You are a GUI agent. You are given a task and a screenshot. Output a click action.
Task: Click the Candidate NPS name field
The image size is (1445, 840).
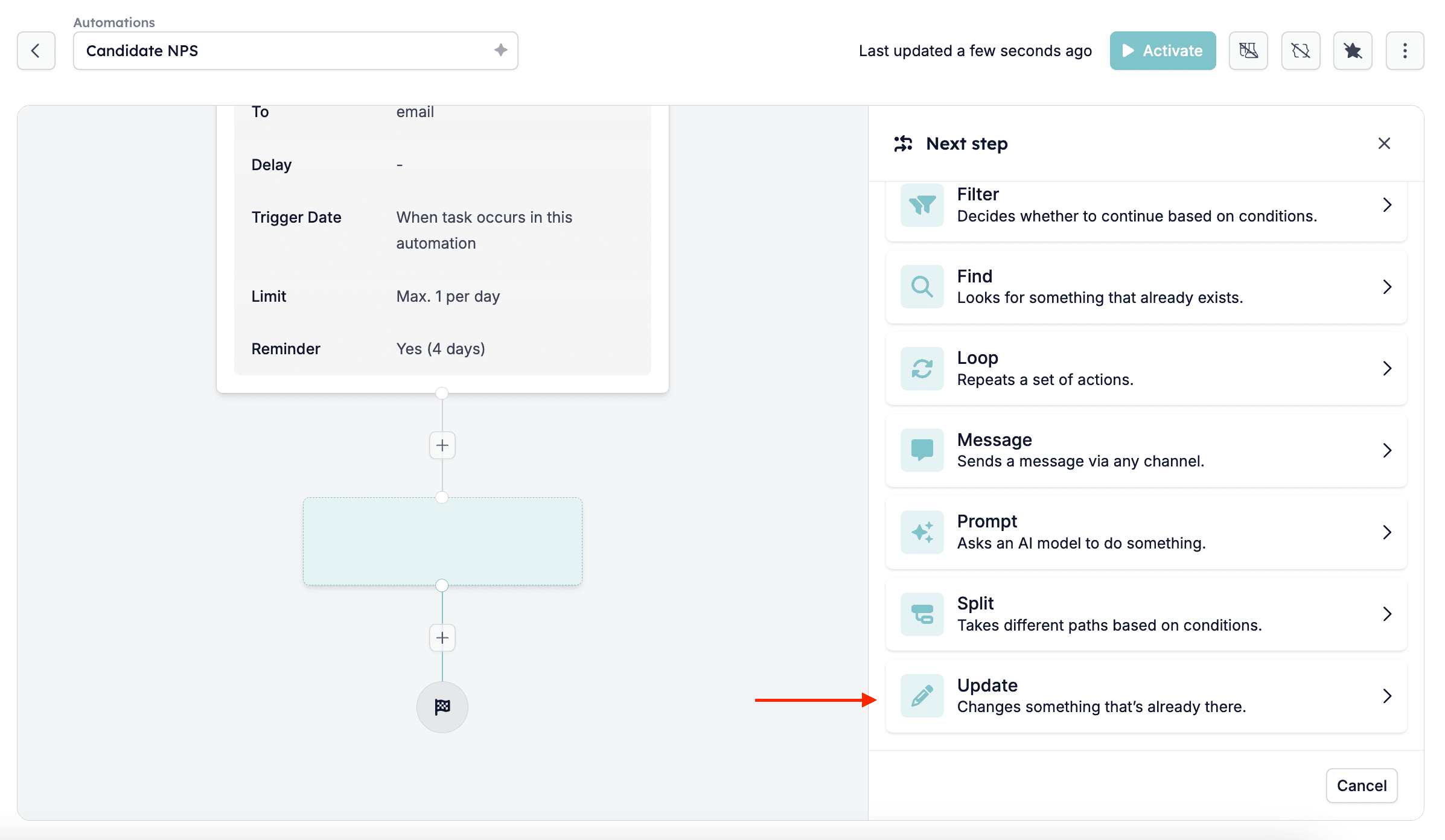point(295,51)
